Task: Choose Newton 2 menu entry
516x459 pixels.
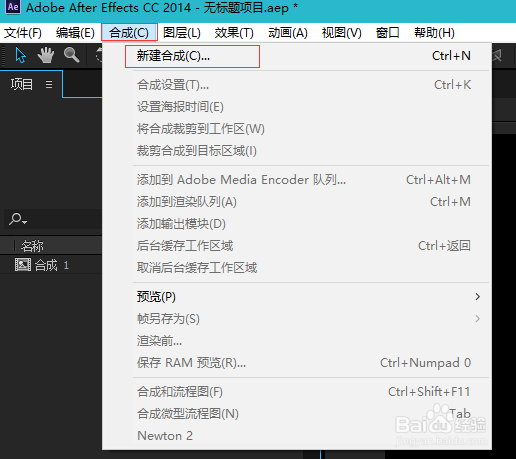Action: tap(297, 436)
